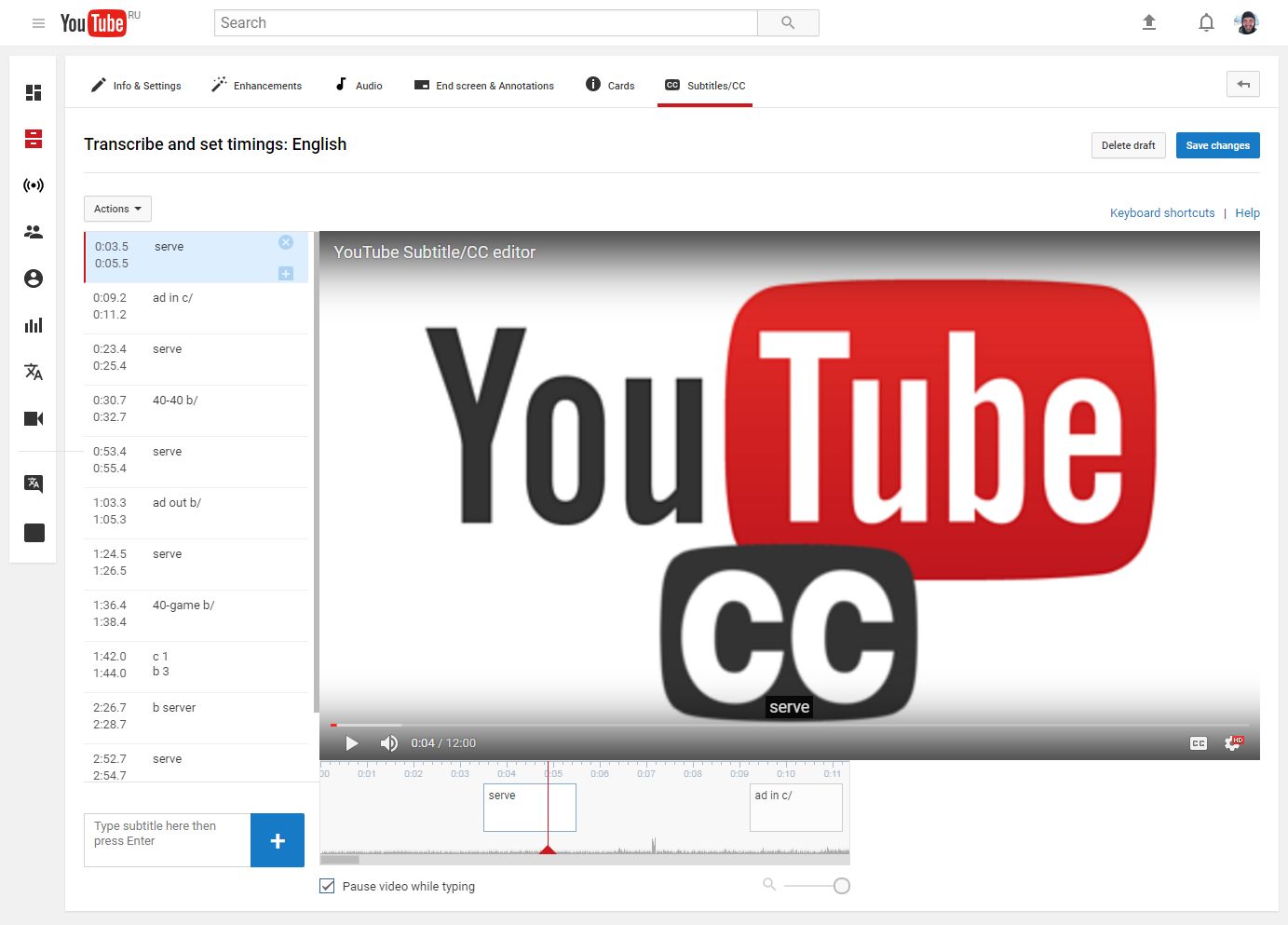The width and height of the screenshot is (1288, 925).
Task: Open the upload video icon
Action: pos(1149,23)
